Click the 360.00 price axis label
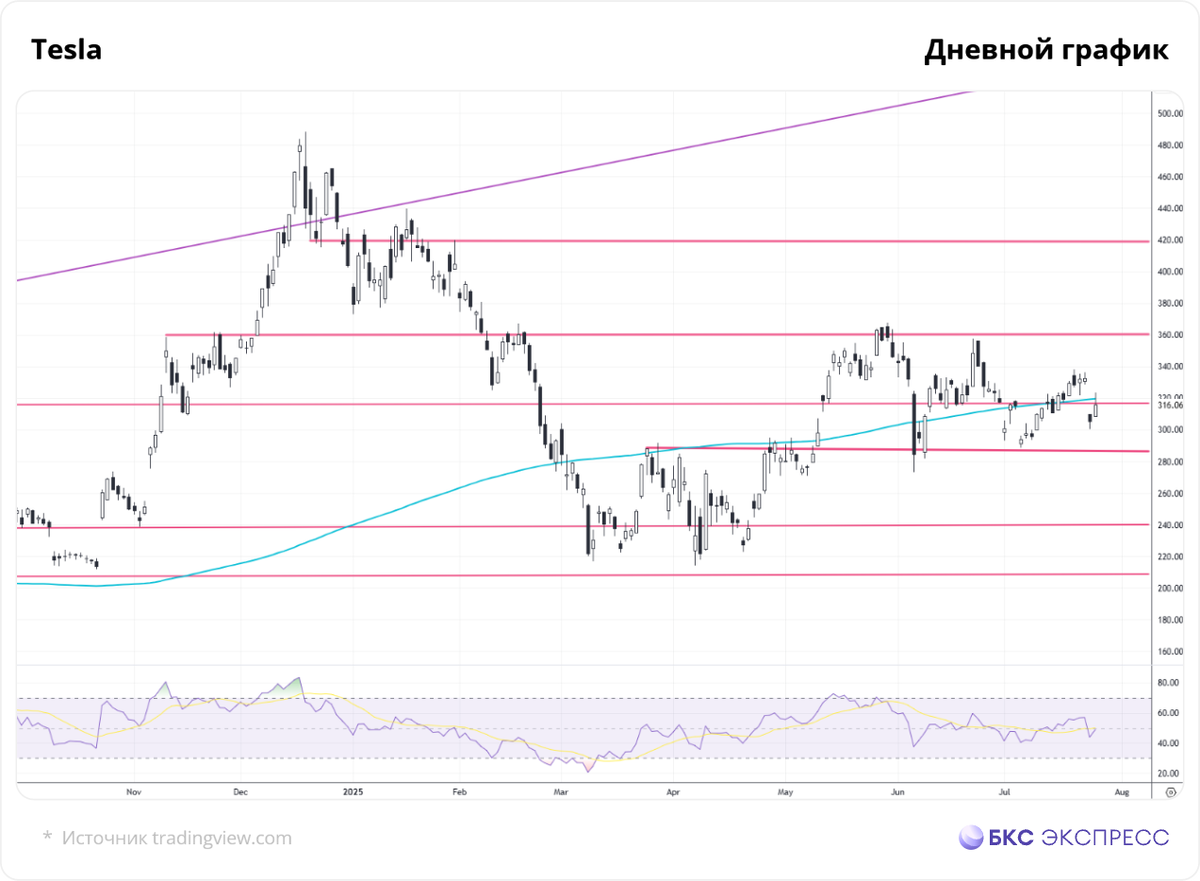 click(x=1170, y=335)
